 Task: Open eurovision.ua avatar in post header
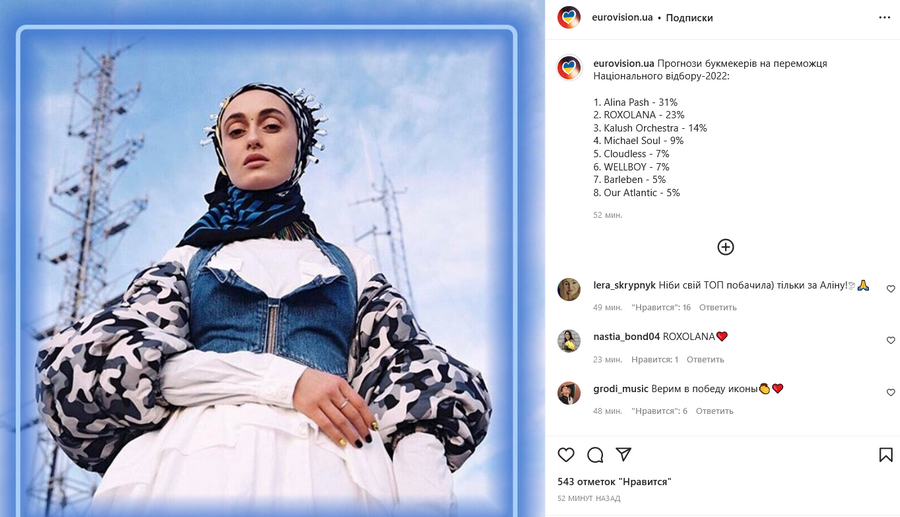point(569,17)
